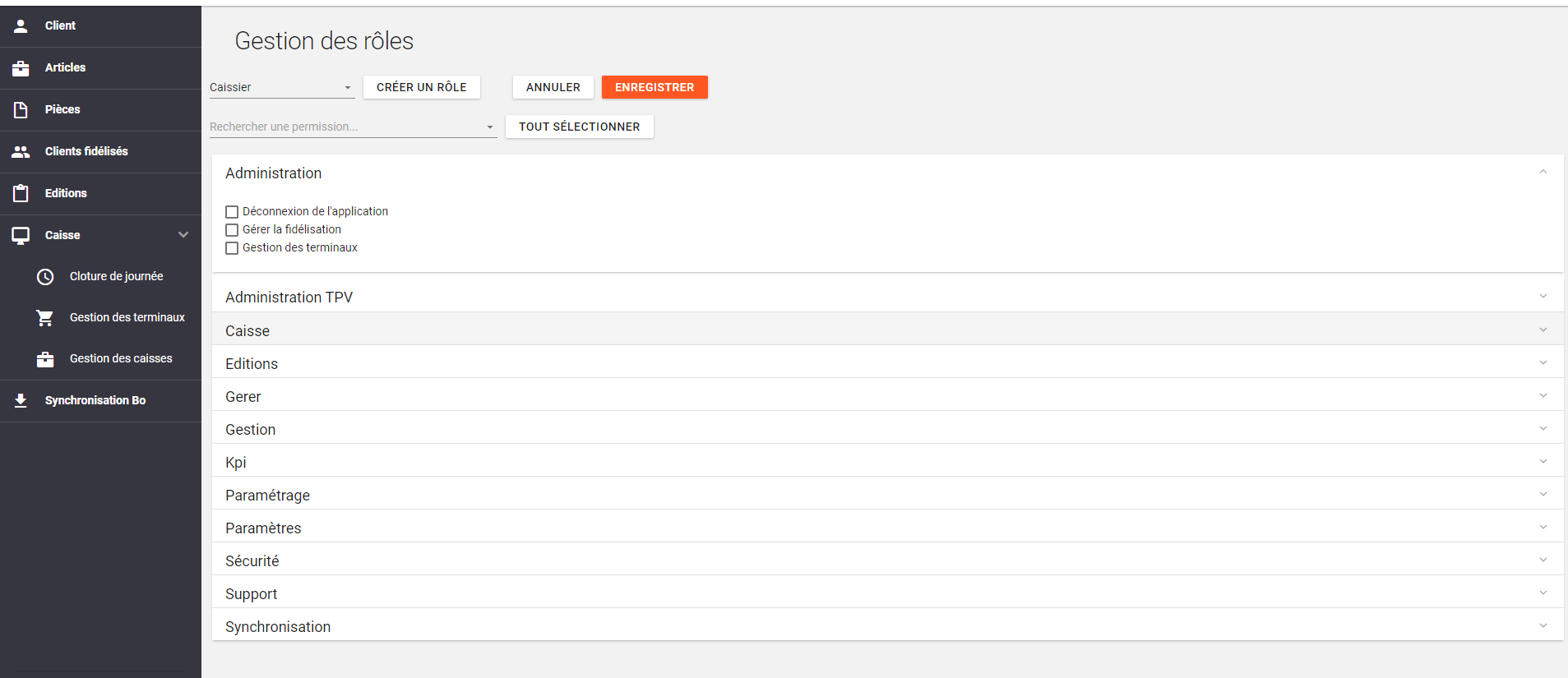Viewport: 1568px width, 678px height.
Task: Click the Clients fidélisés group icon
Action: click(x=21, y=152)
